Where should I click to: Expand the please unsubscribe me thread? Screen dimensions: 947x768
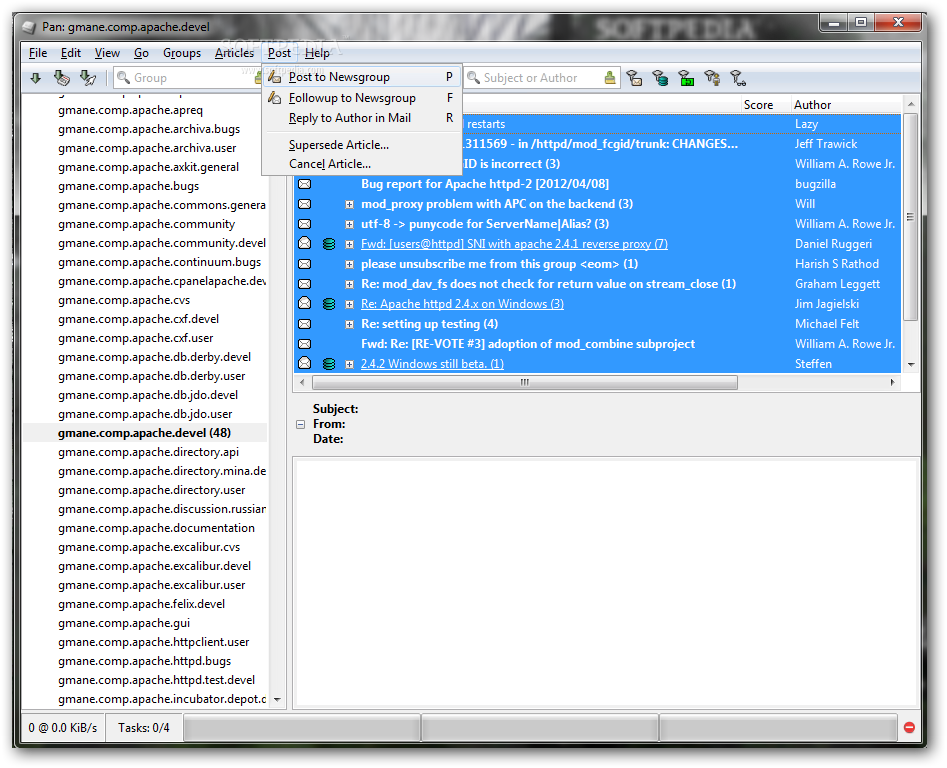point(349,264)
